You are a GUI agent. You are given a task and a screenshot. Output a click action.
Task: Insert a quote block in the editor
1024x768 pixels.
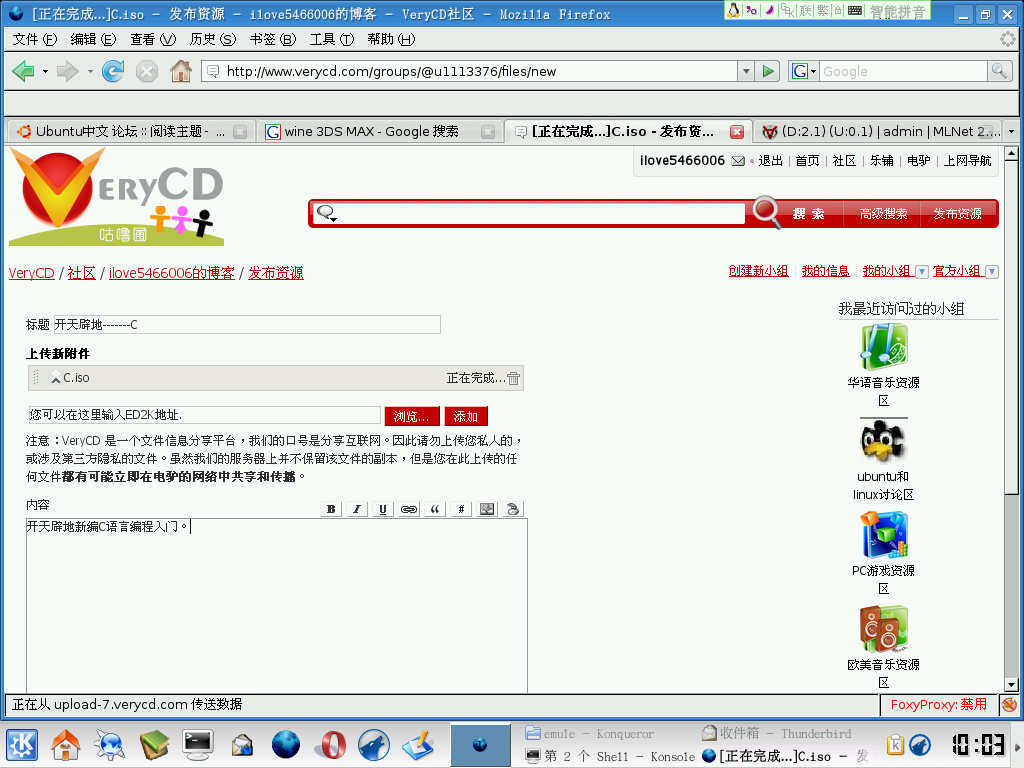(435, 509)
